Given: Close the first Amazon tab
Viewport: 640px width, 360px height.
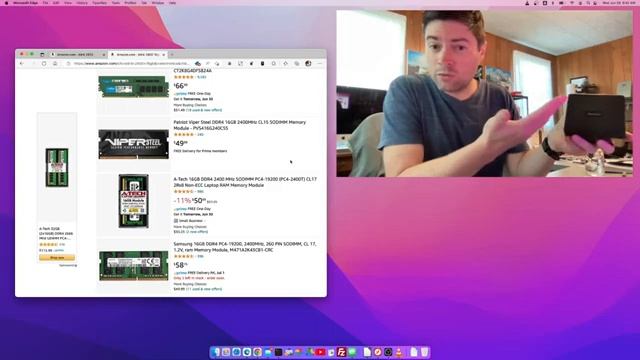Looking at the screenshot, I should pyautogui.click(x=104, y=54).
